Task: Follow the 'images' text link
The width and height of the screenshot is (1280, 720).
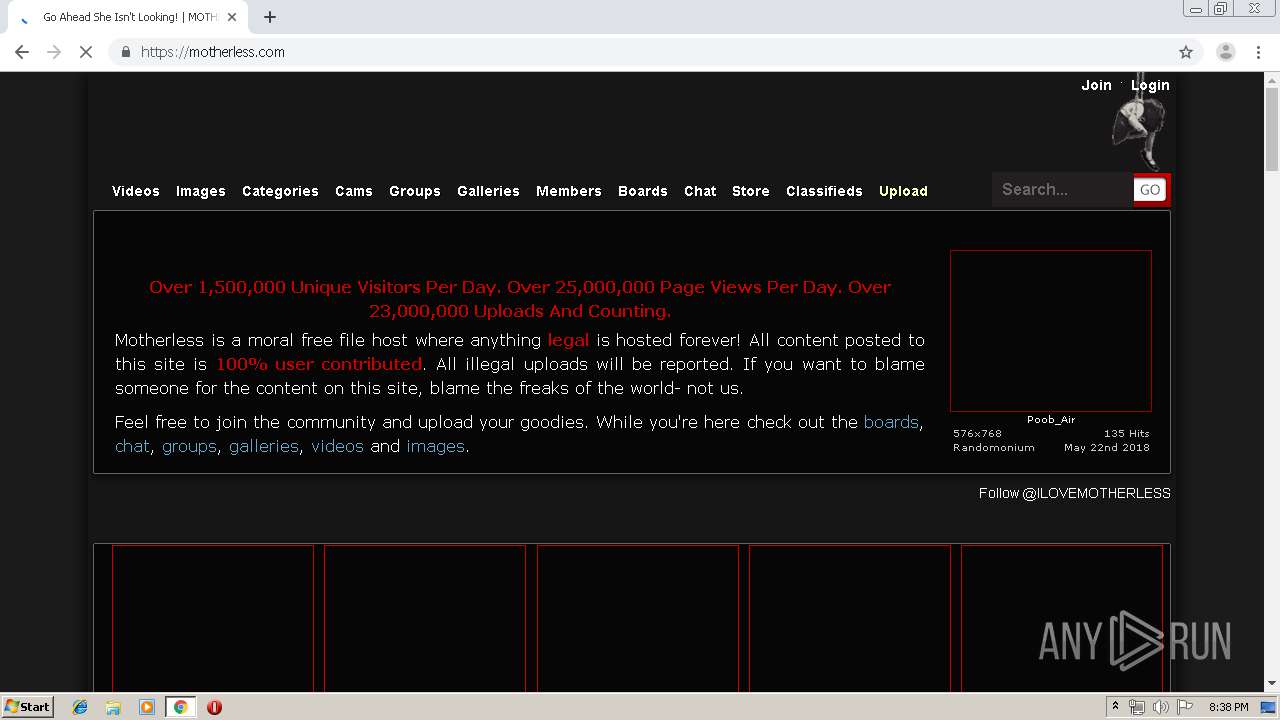Action: (x=435, y=446)
